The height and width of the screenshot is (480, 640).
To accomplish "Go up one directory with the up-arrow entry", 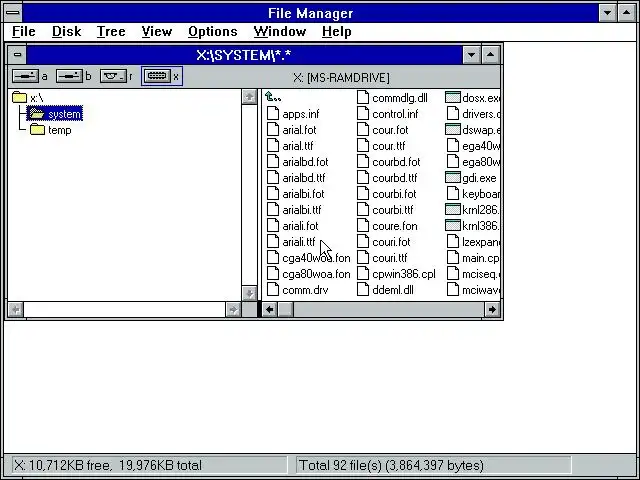I will tap(273, 97).
